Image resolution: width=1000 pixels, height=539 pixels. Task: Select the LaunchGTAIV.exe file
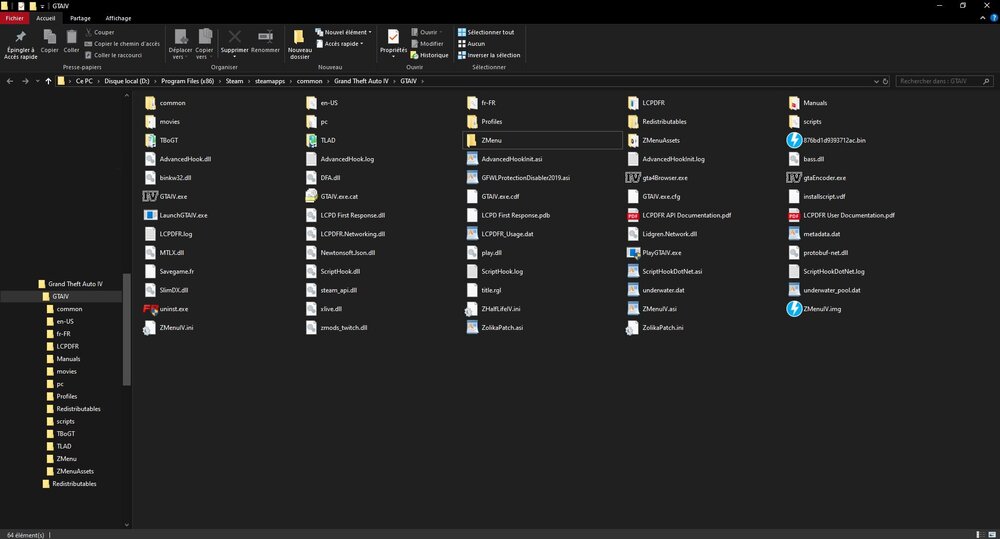pyautogui.click(x=176, y=215)
